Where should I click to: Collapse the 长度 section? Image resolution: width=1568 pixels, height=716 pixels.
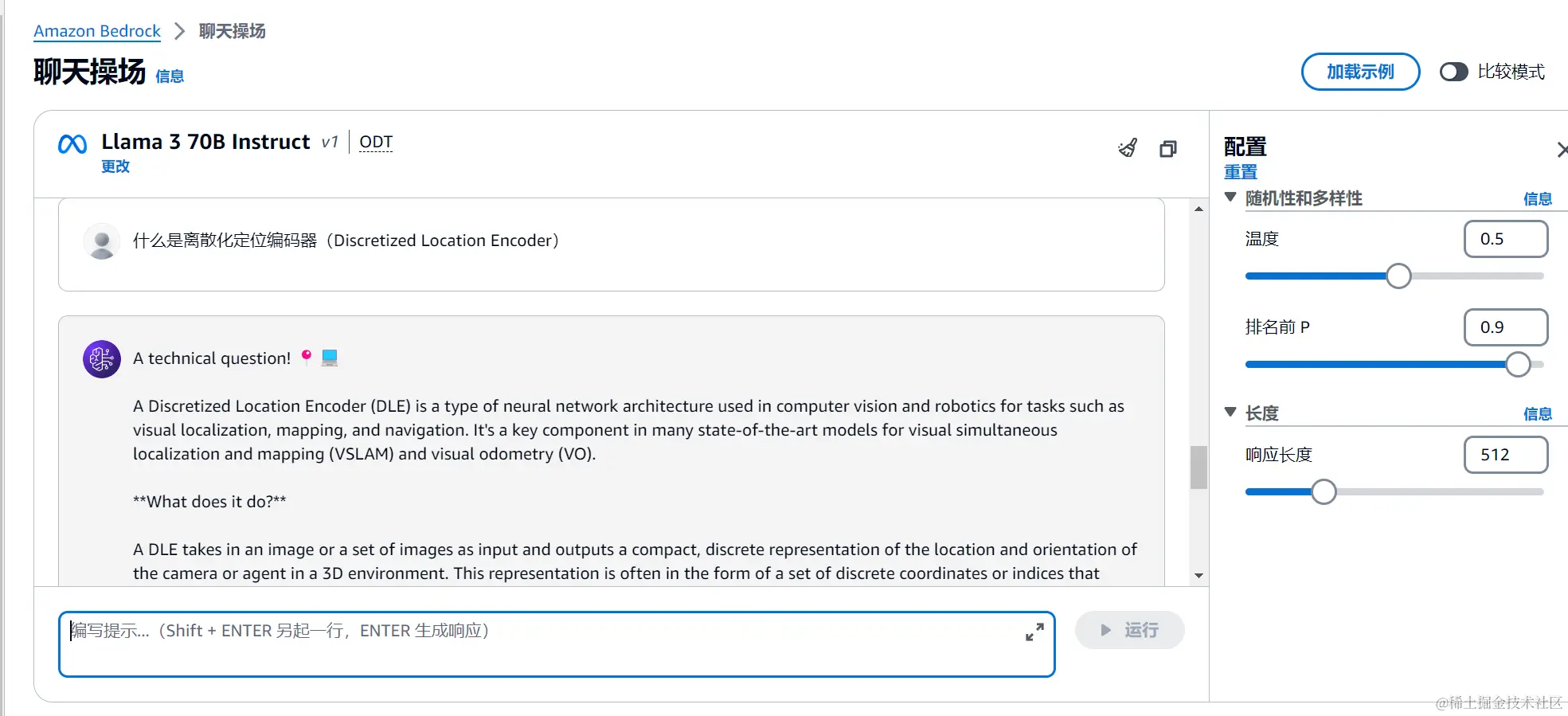pos(1230,413)
